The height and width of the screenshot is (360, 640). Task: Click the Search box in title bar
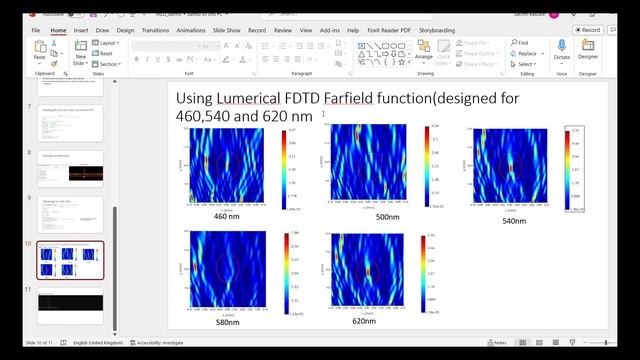pyautogui.click(x=346, y=15)
